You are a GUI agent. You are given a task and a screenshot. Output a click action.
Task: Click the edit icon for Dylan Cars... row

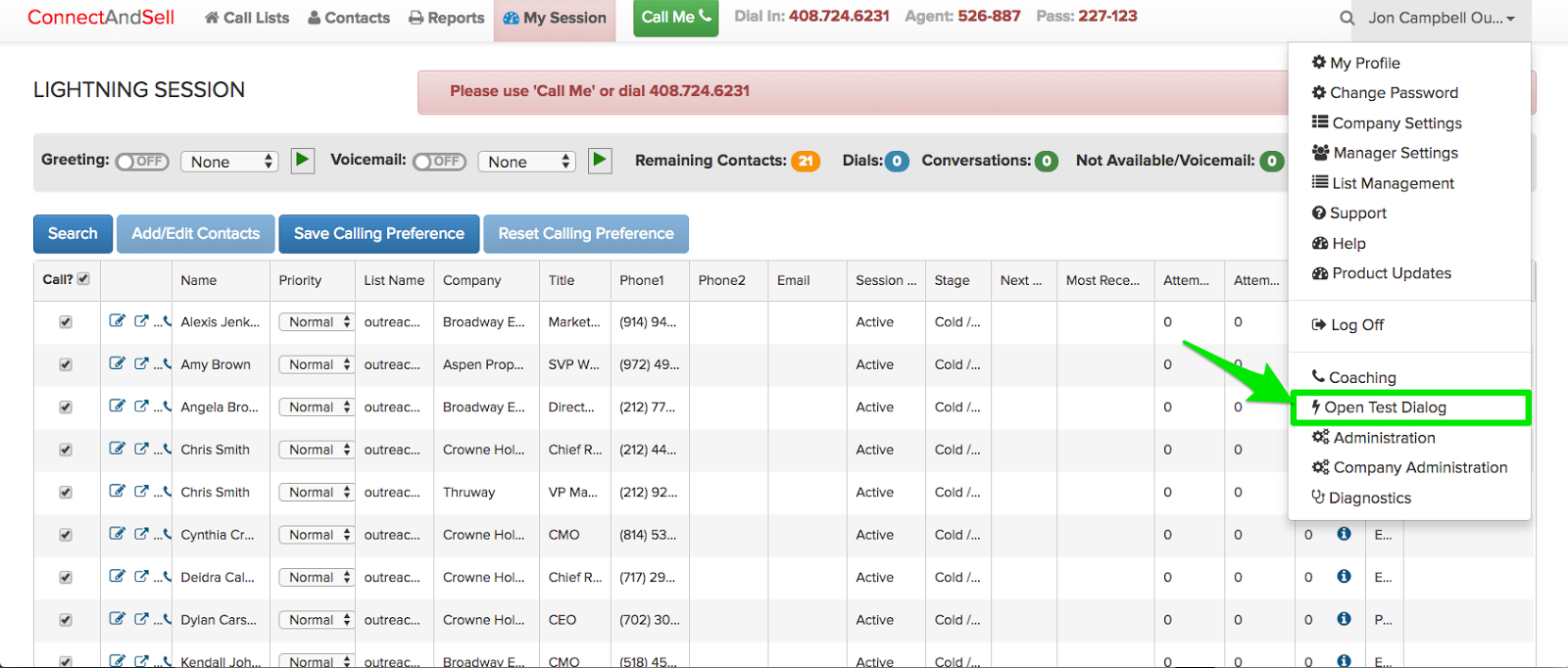[x=118, y=619]
